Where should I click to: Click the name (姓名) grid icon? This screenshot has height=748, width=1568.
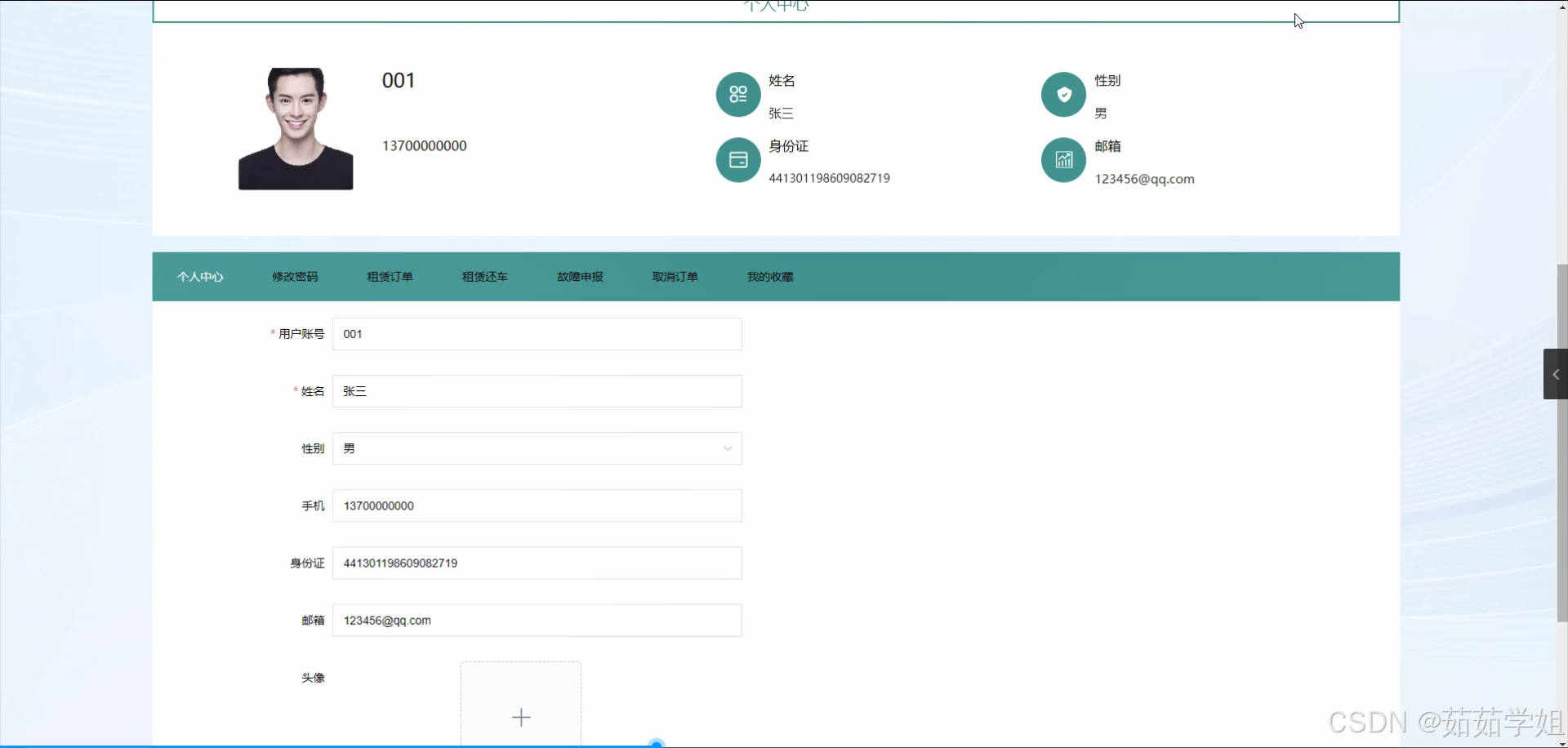[x=738, y=95]
